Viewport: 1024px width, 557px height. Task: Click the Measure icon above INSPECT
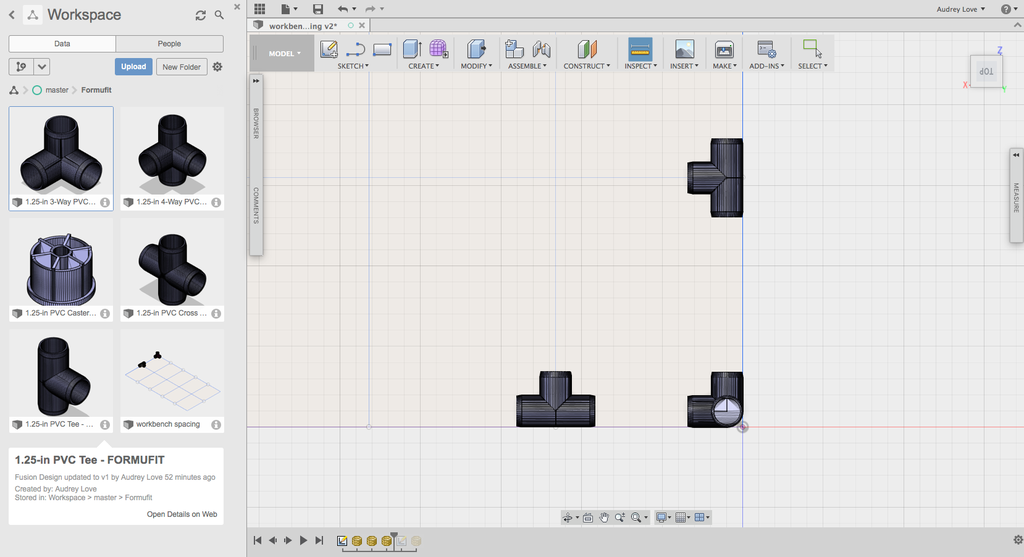click(x=640, y=49)
